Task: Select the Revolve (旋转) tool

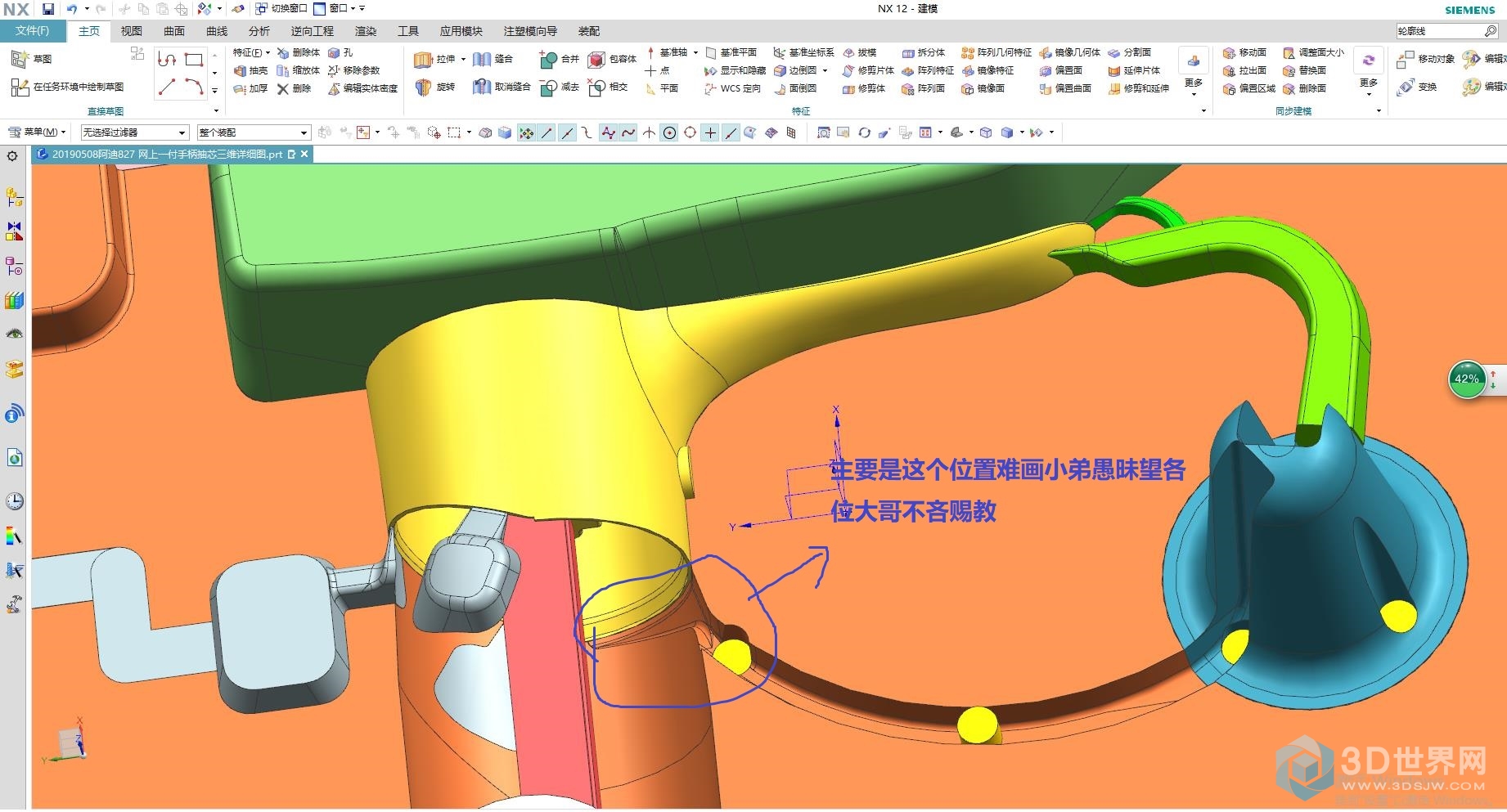Action: pos(434,87)
